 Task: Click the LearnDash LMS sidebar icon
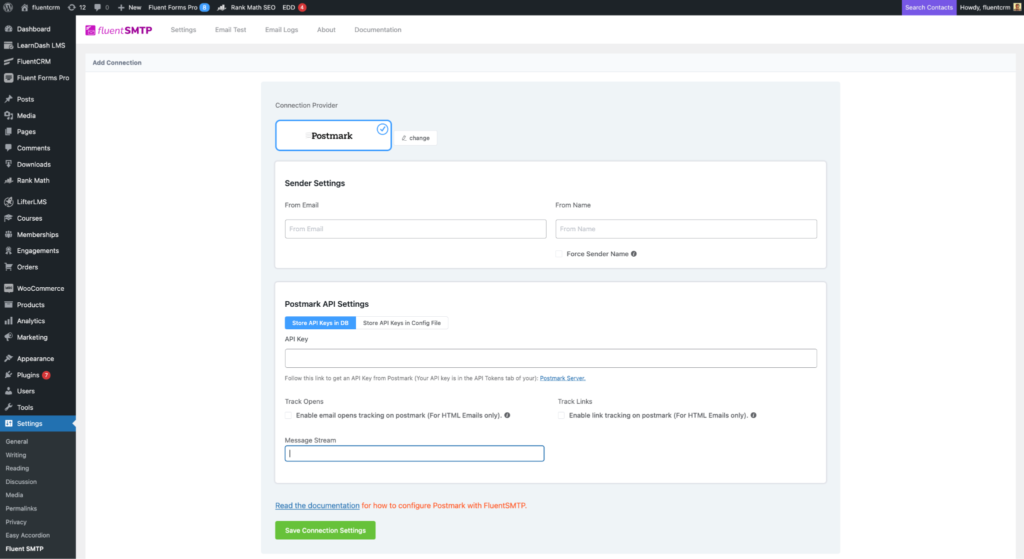[x=8, y=45]
